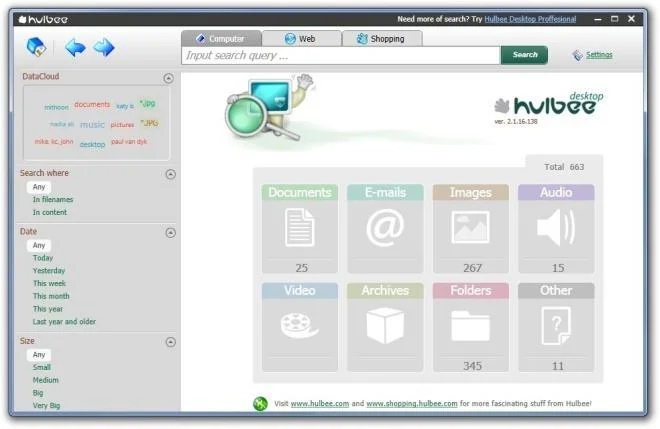The height and width of the screenshot is (429, 660).
Task: Open the Audio speaker tile
Action: (556, 229)
